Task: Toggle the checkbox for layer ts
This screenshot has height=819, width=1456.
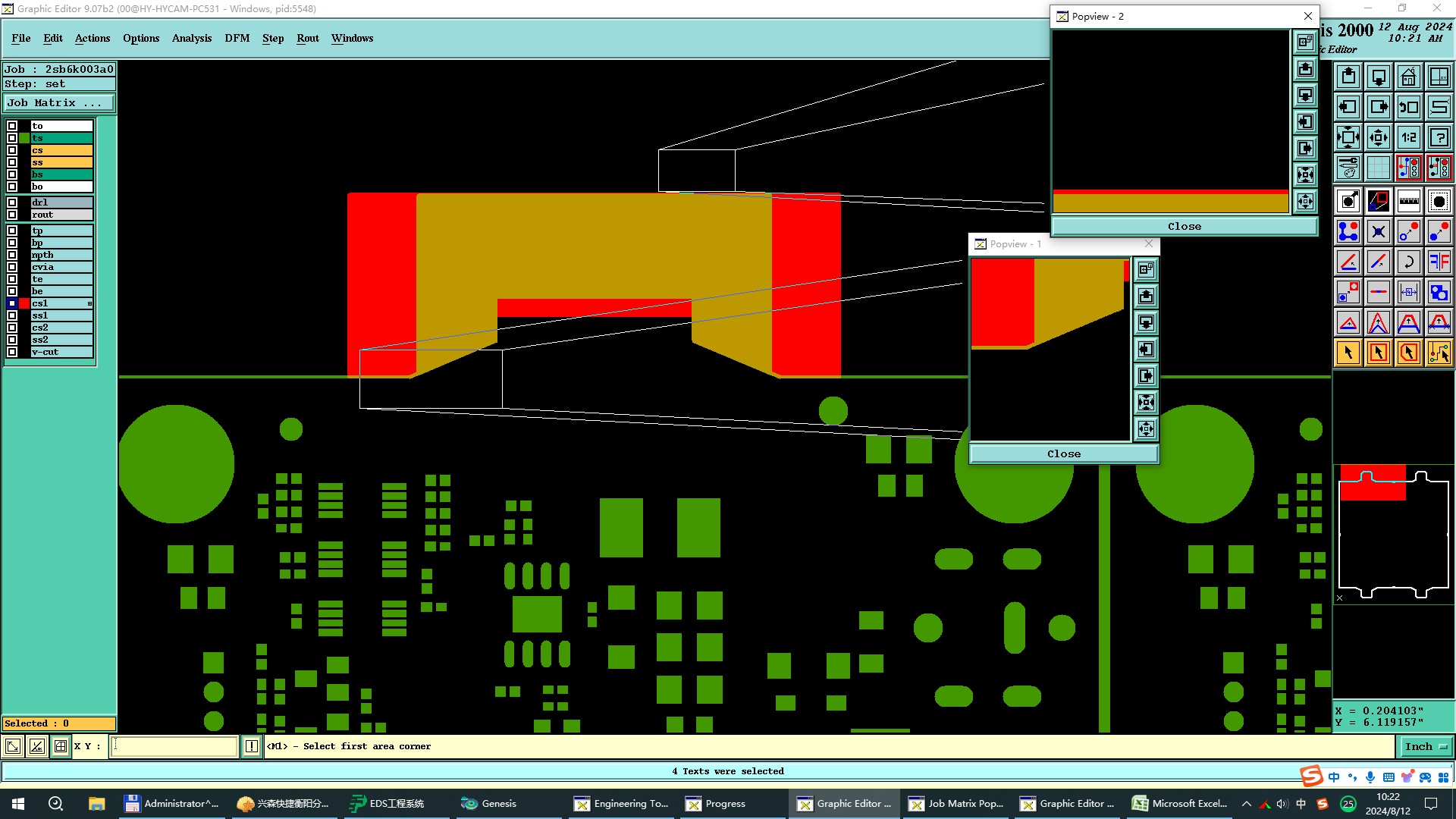Action: point(12,138)
